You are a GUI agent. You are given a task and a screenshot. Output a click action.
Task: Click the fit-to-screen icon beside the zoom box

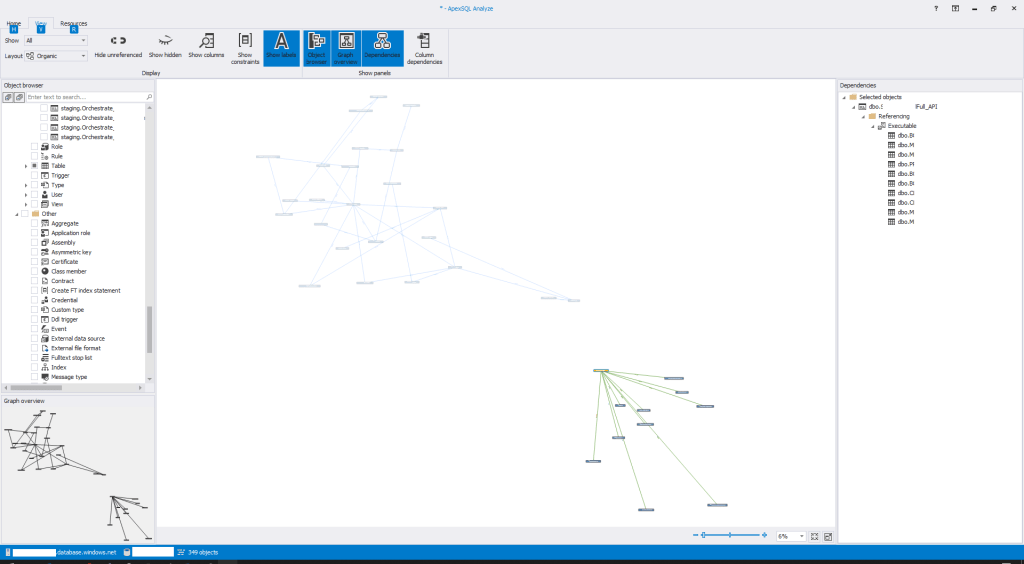[815, 536]
